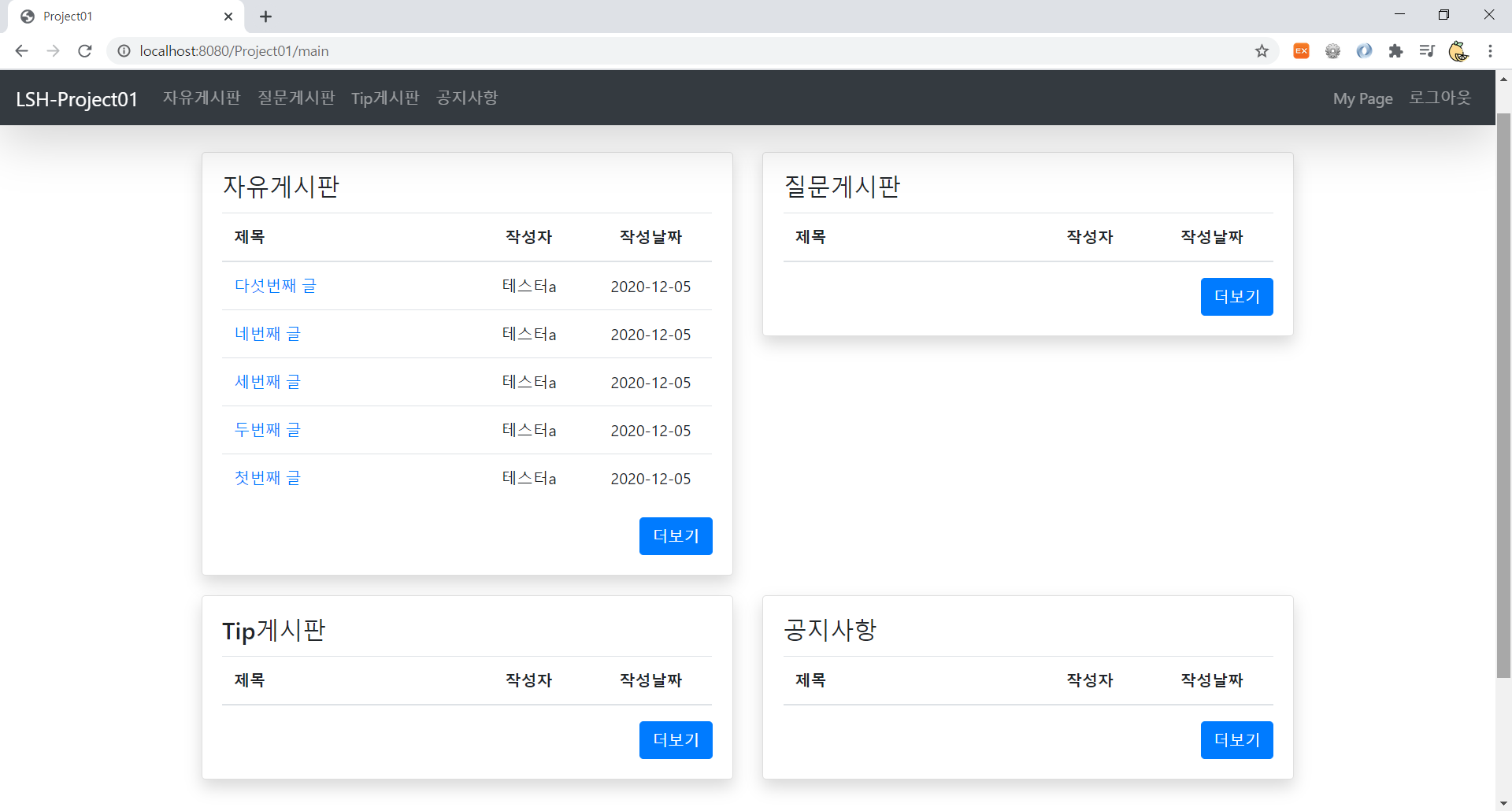Open Tip게시판 in the navbar

pos(385,98)
